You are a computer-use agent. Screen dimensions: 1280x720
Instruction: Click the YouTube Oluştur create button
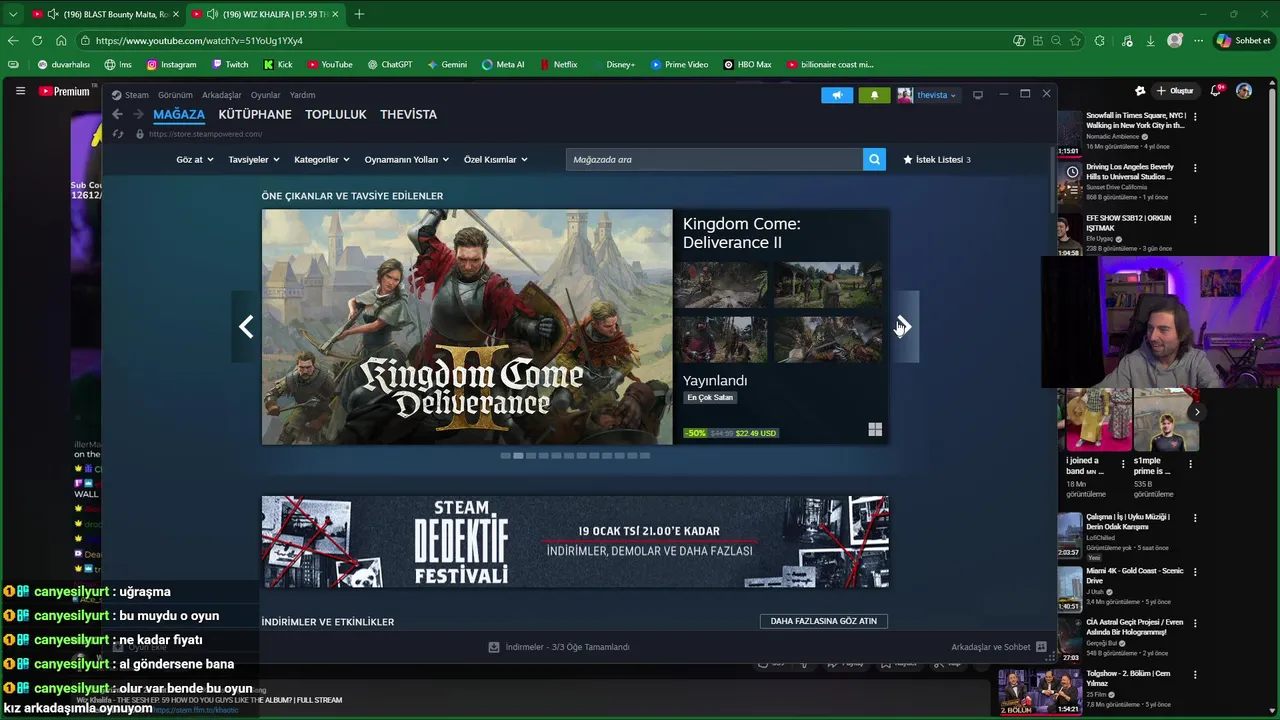tap(1175, 91)
